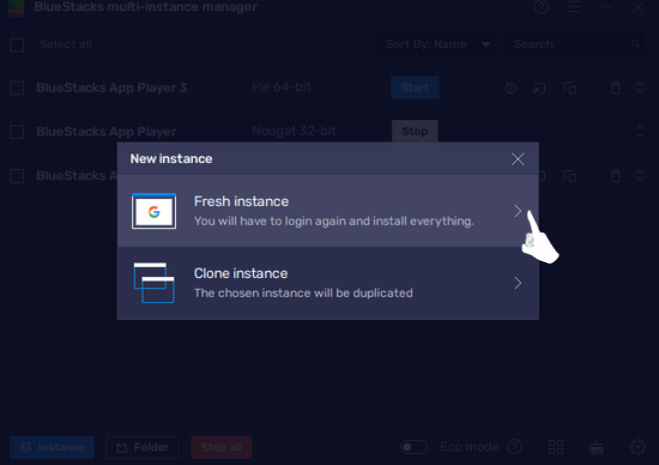Click the Stop all button

tap(221, 447)
